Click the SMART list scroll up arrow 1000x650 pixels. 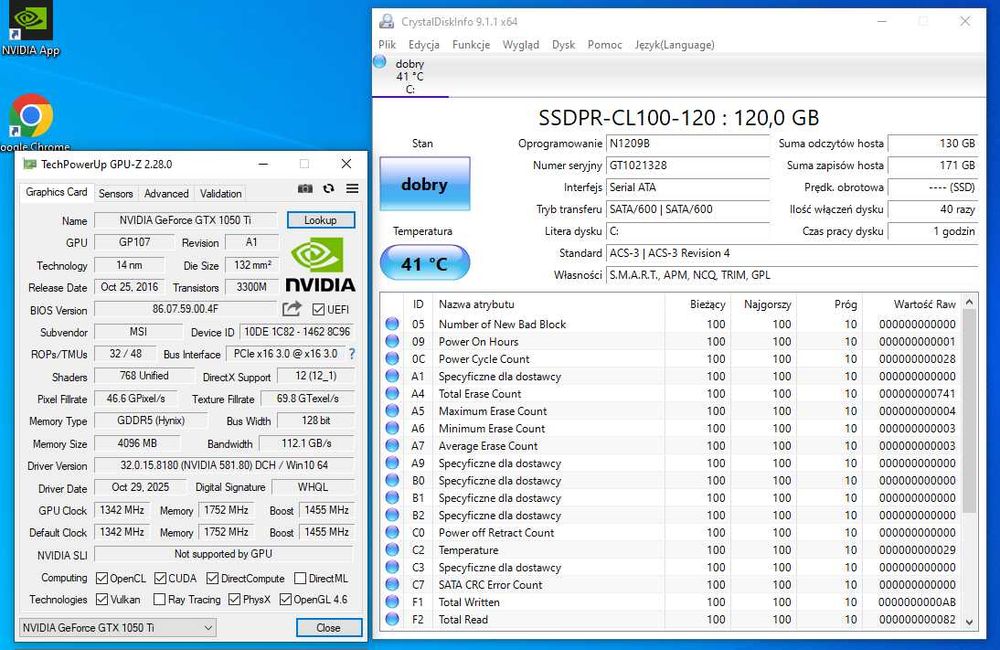(969, 302)
